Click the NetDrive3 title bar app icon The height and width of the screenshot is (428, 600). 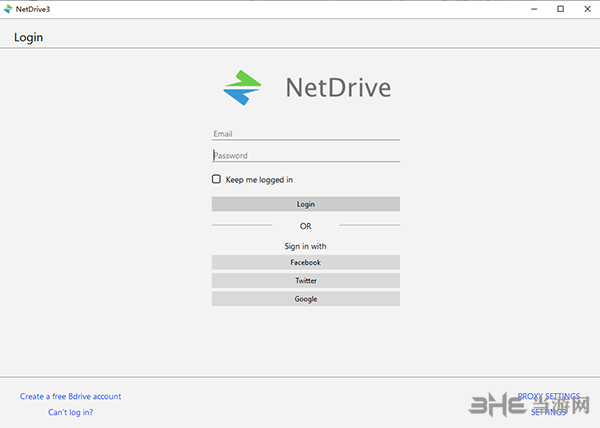point(8,9)
